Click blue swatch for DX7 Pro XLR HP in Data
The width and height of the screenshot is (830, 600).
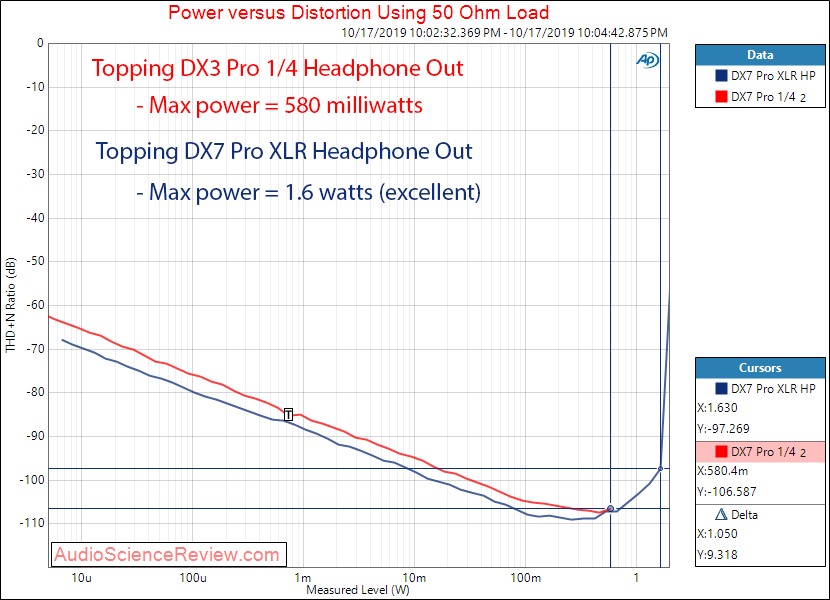tap(721, 76)
